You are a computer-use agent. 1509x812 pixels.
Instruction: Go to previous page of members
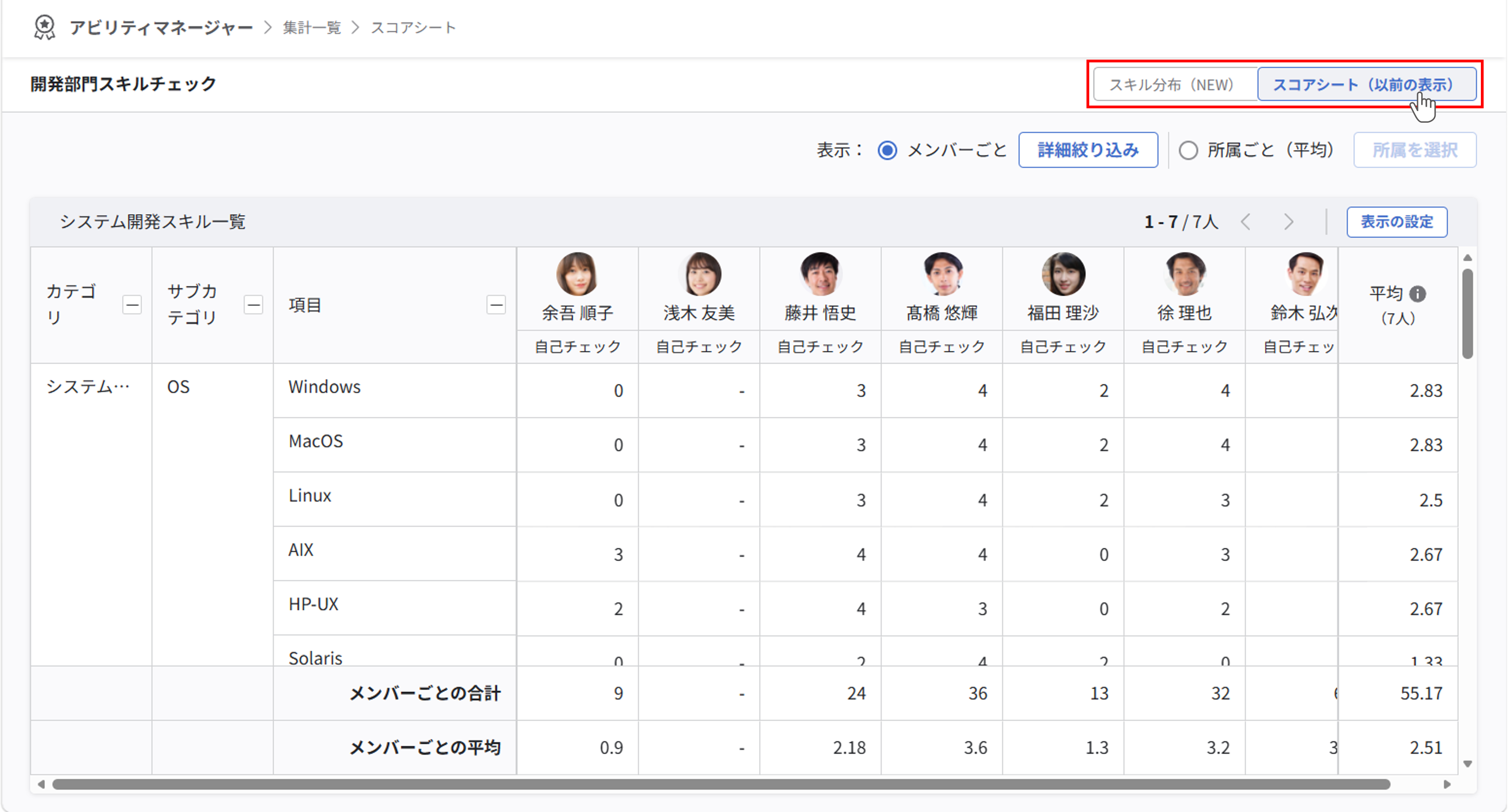1246,222
